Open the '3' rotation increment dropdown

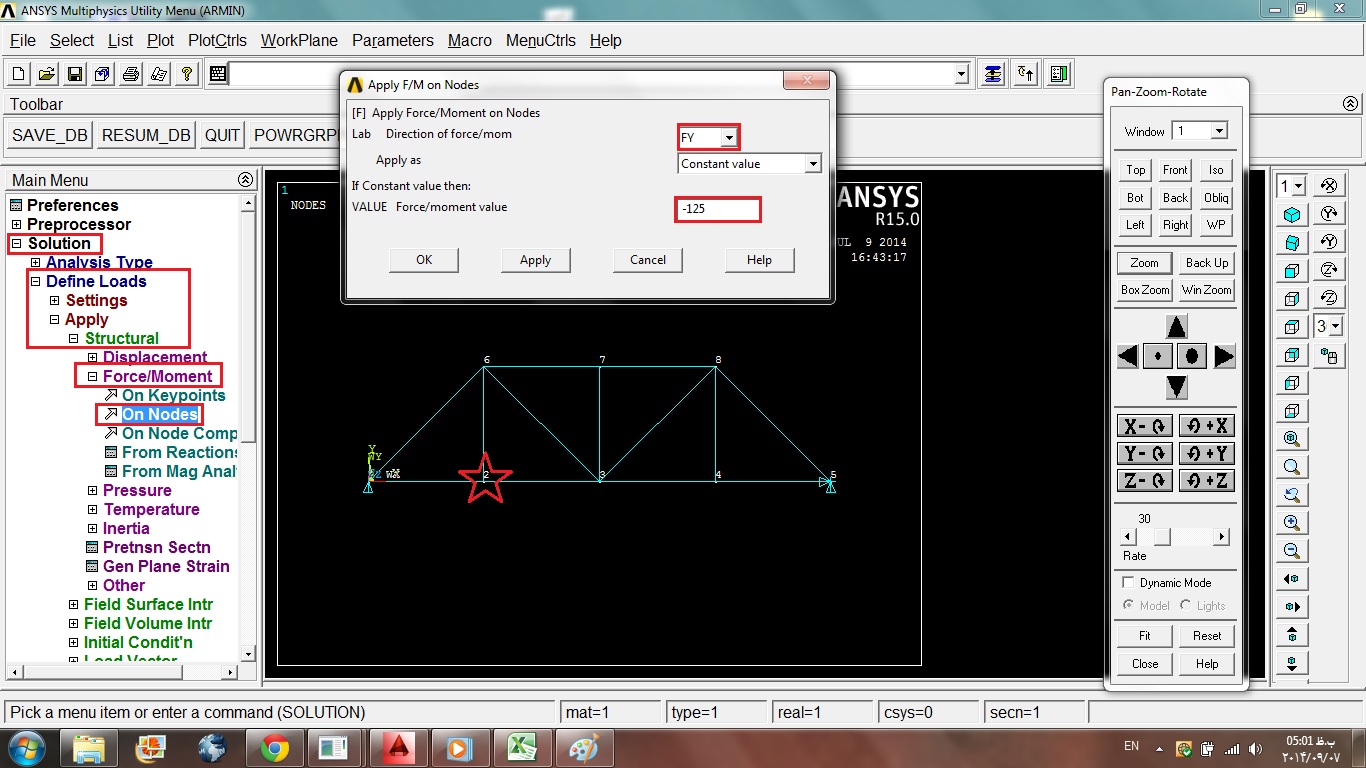(x=1337, y=326)
